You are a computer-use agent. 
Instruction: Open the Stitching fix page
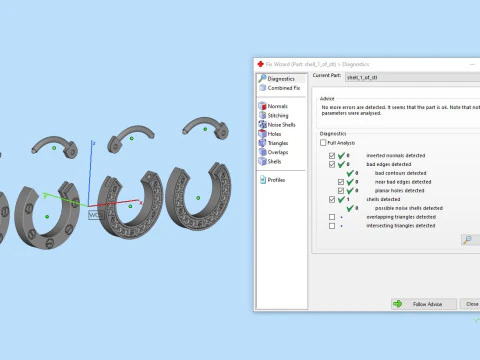278,116
